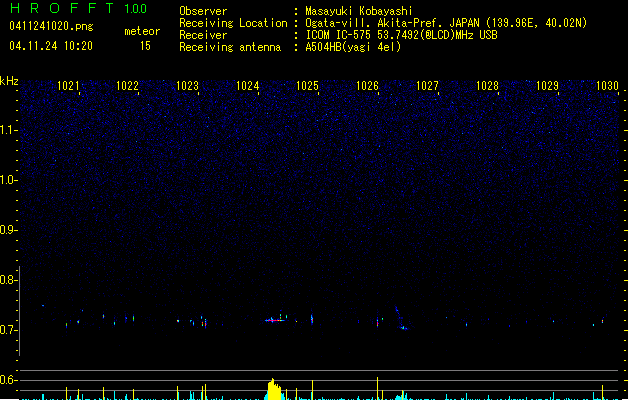
Task: Click the 1030 time axis marker
Action: tap(607, 86)
